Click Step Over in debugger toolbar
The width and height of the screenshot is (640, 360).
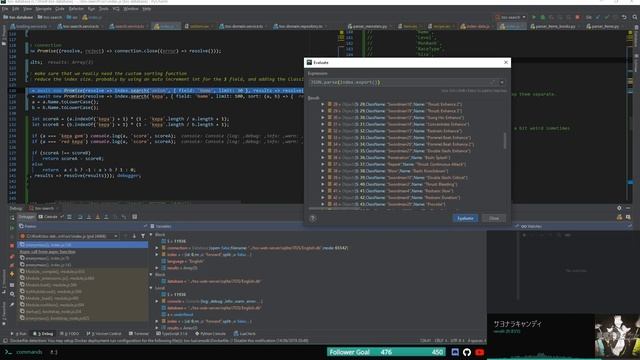click(x=80, y=217)
